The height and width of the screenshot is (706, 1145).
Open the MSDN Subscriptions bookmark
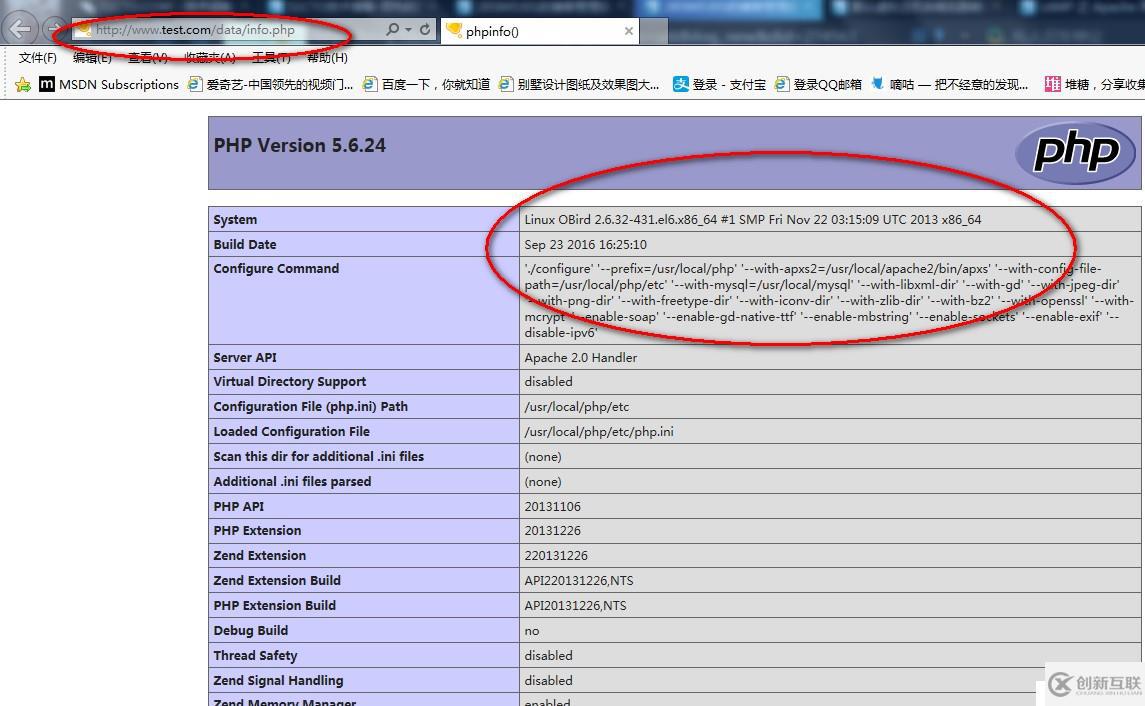pyautogui.click(x=109, y=85)
